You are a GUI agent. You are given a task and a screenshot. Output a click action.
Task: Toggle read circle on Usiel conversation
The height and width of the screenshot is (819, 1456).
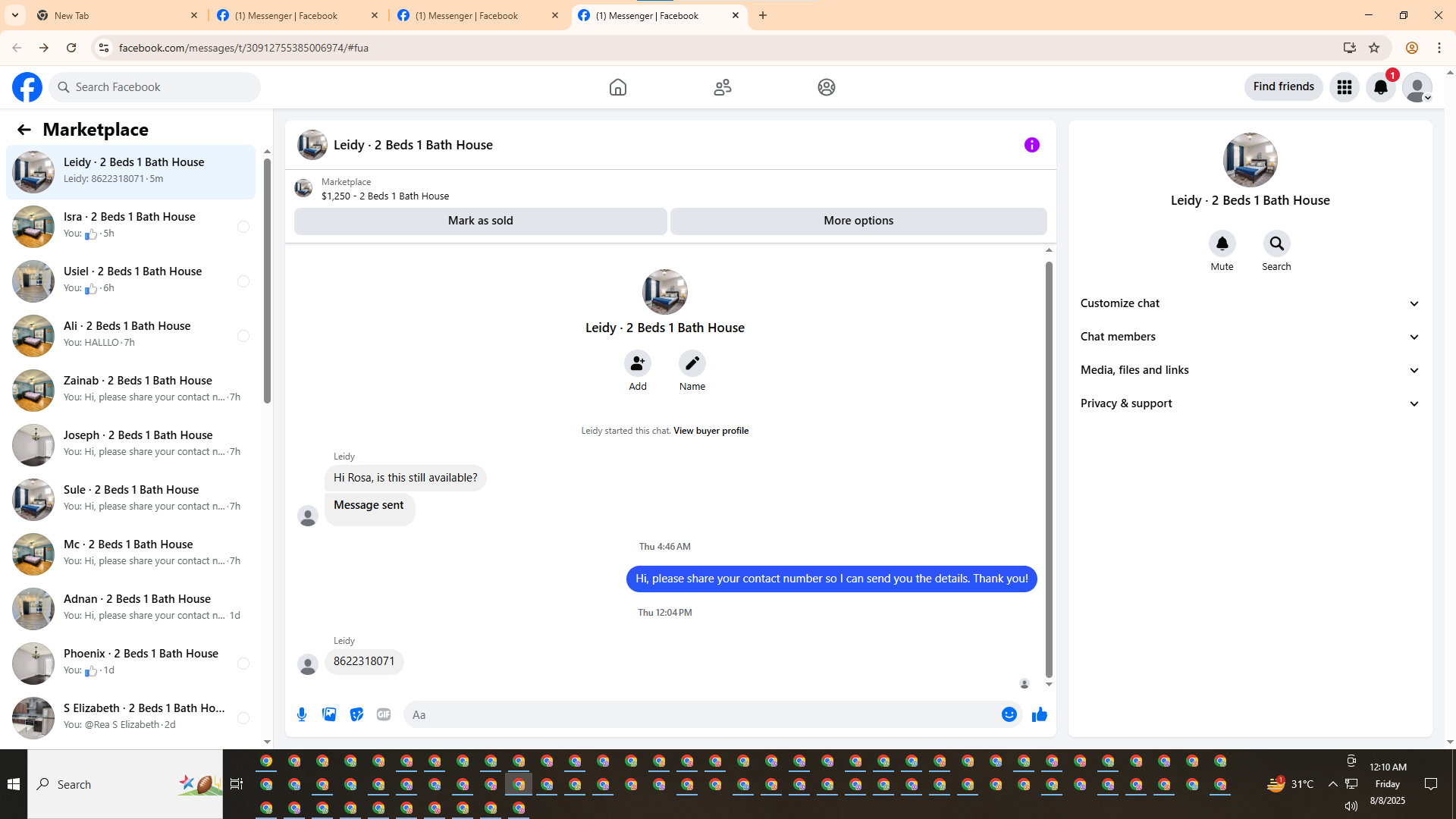[x=243, y=281]
